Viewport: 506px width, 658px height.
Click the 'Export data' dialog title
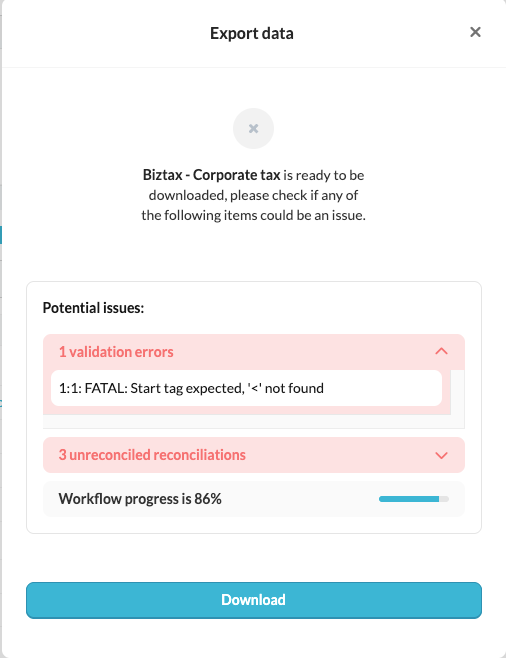252,33
